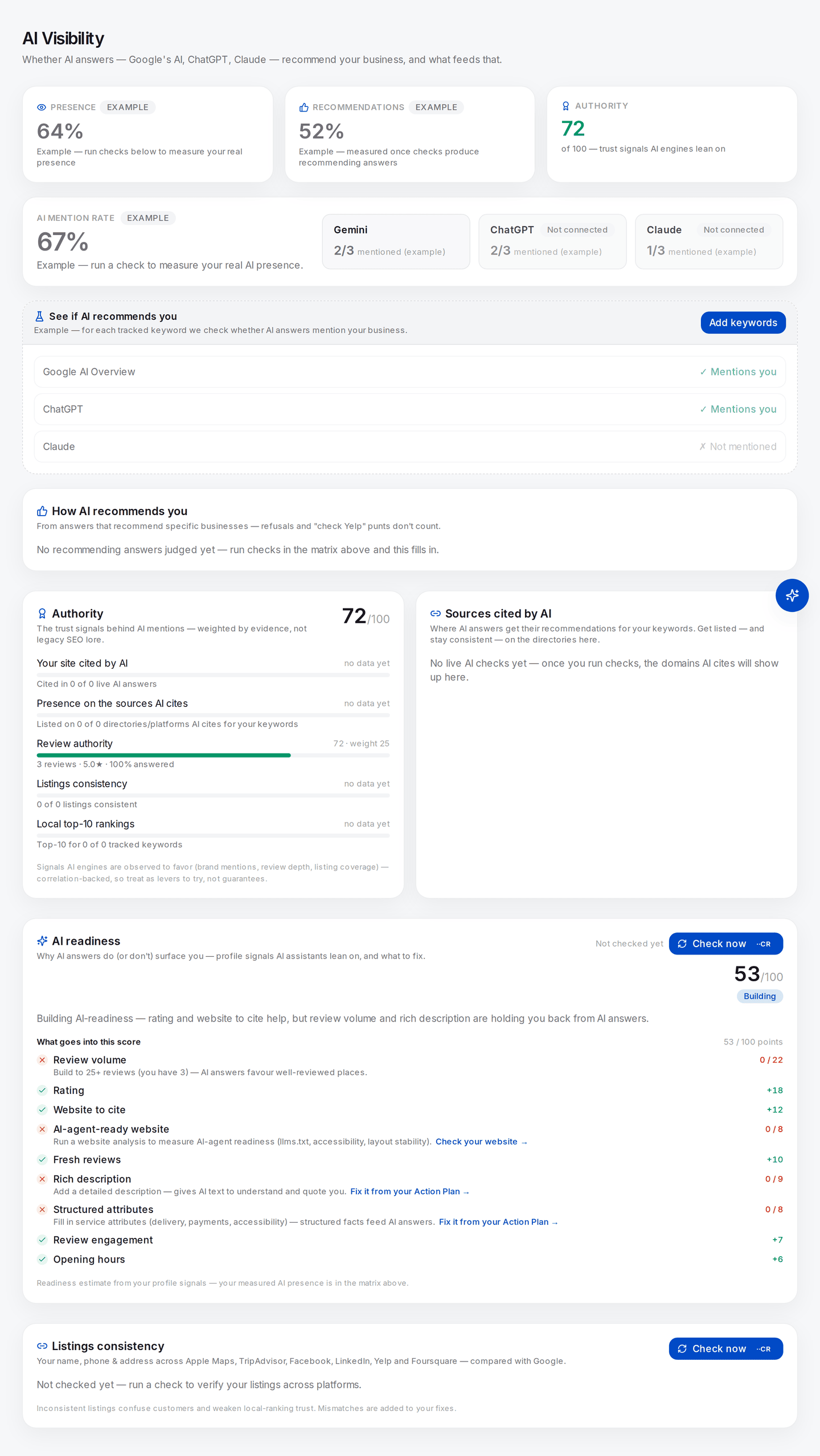Click the thumbs-up icon by How AI recommends you
Screen dimensions: 820x1456
coord(42,511)
